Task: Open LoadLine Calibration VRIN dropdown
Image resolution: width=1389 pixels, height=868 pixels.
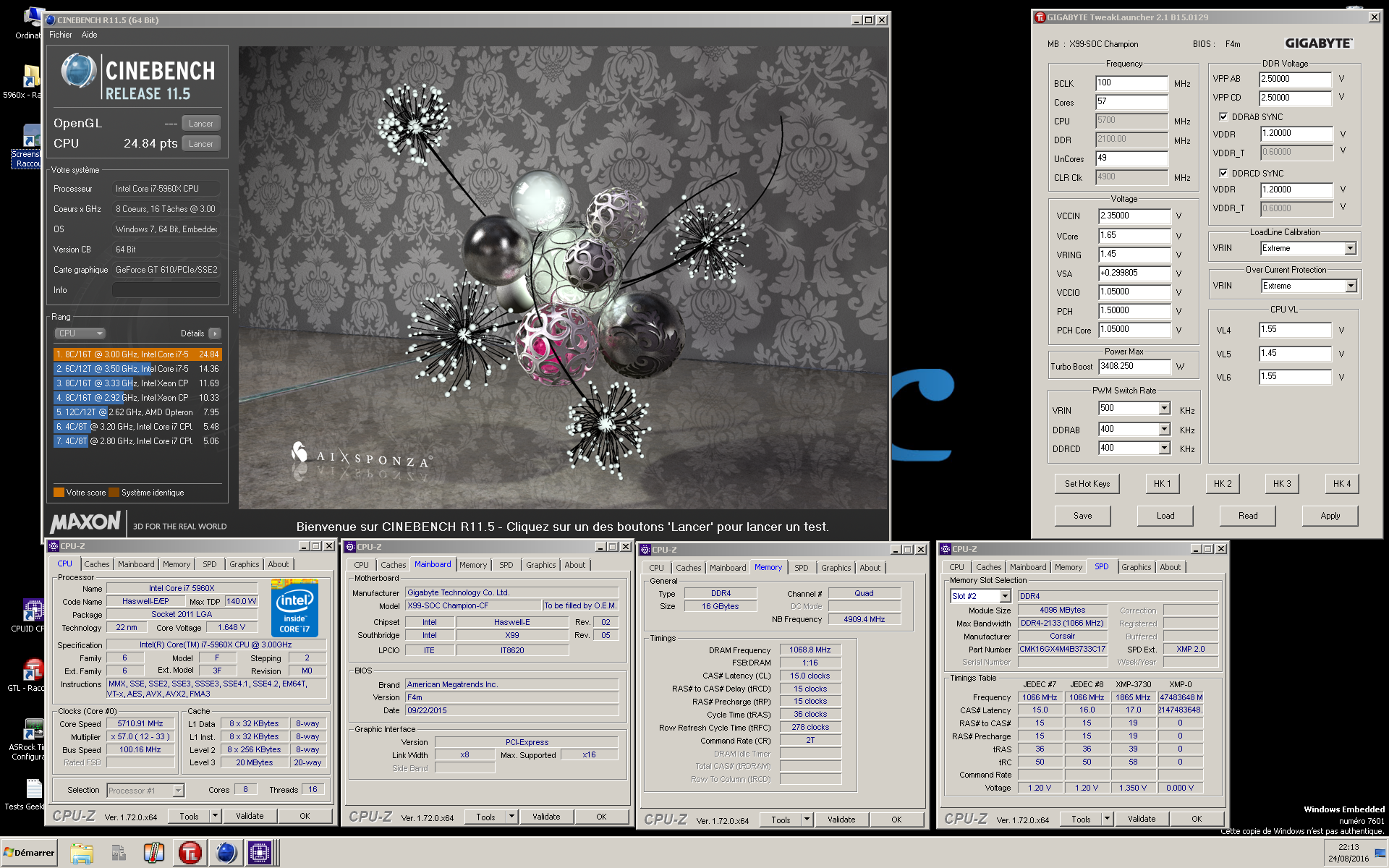Action: [x=1350, y=248]
